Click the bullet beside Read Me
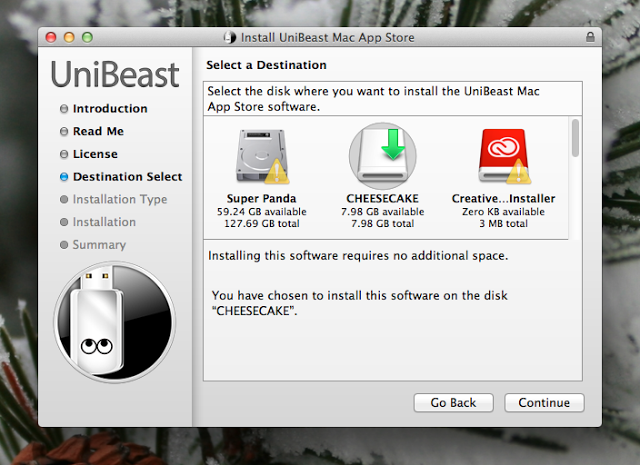This screenshot has height=465, width=640. (x=64, y=131)
